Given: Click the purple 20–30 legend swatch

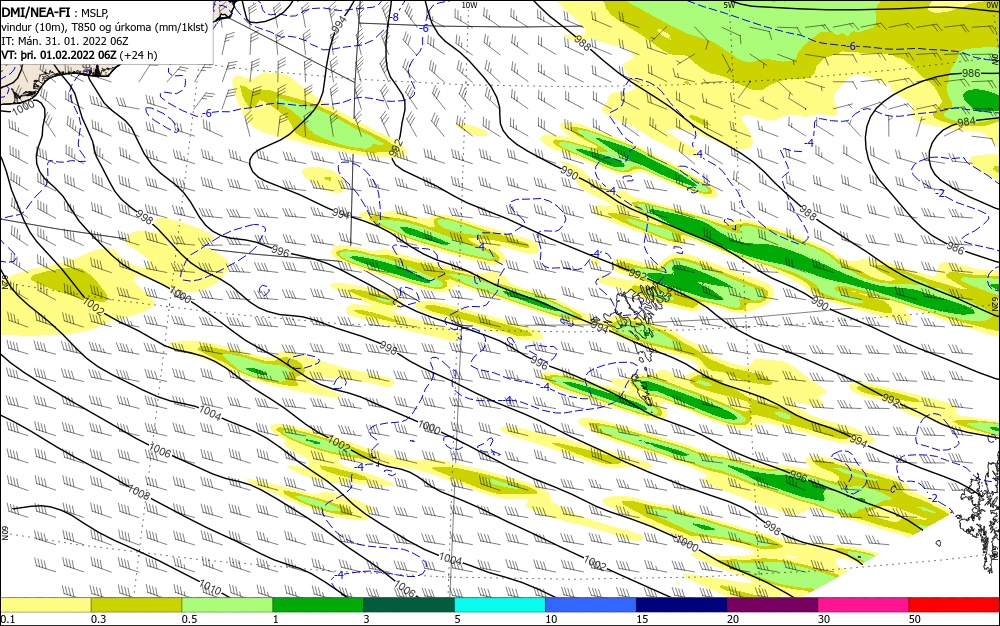Looking at the screenshot, I should pyautogui.click(x=772, y=605).
